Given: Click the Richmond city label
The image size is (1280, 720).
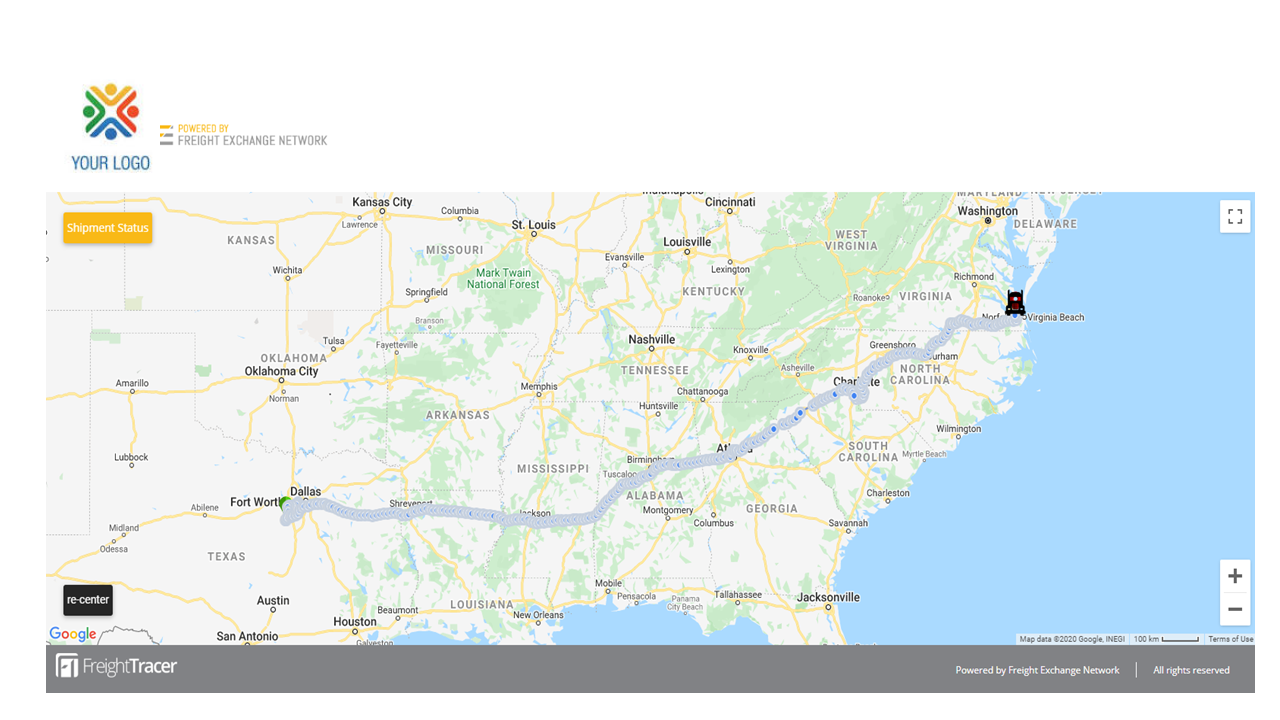Looking at the screenshot, I should click(974, 277).
